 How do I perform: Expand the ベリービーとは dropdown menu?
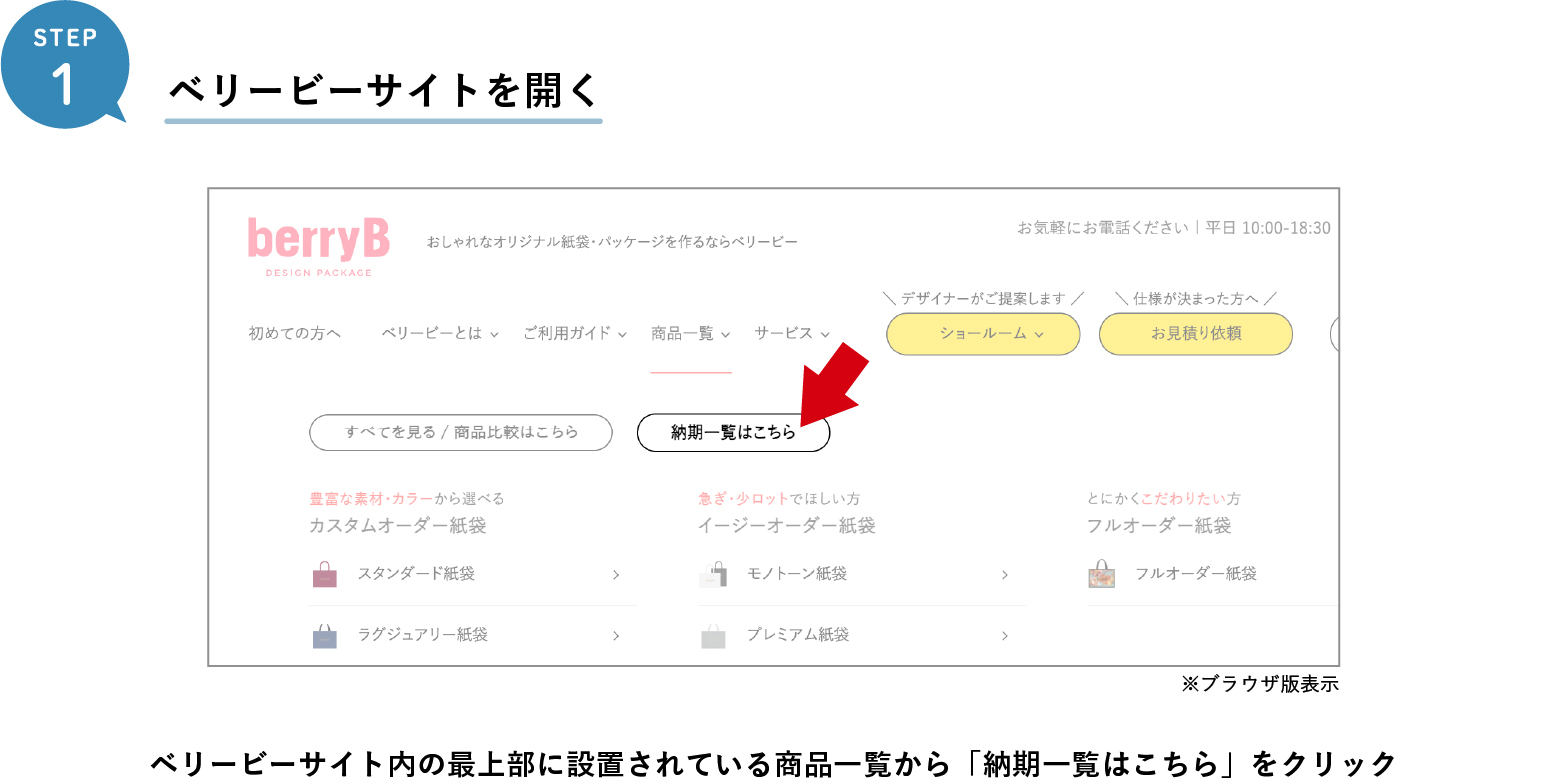click(439, 333)
